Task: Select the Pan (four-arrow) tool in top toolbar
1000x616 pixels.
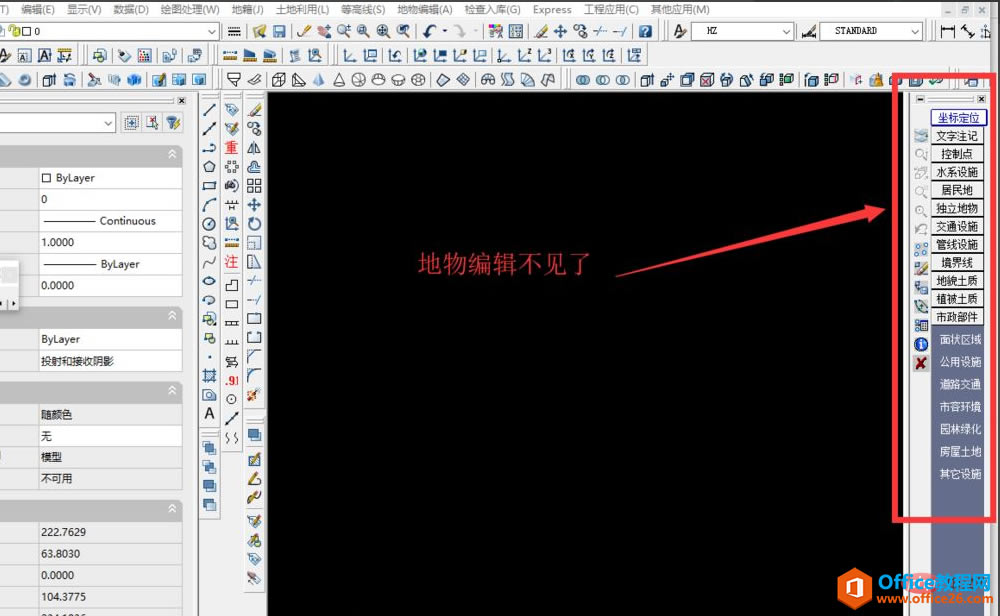Action: 560,31
